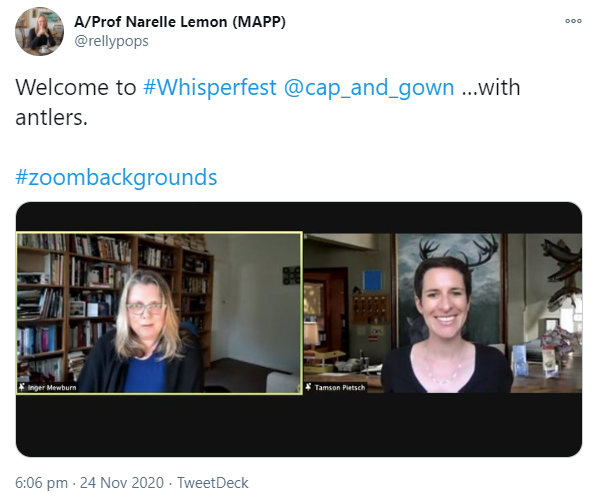The image size is (594, 497).
Task: Click the @rellypops handle
Action: (x=111, y=41)
